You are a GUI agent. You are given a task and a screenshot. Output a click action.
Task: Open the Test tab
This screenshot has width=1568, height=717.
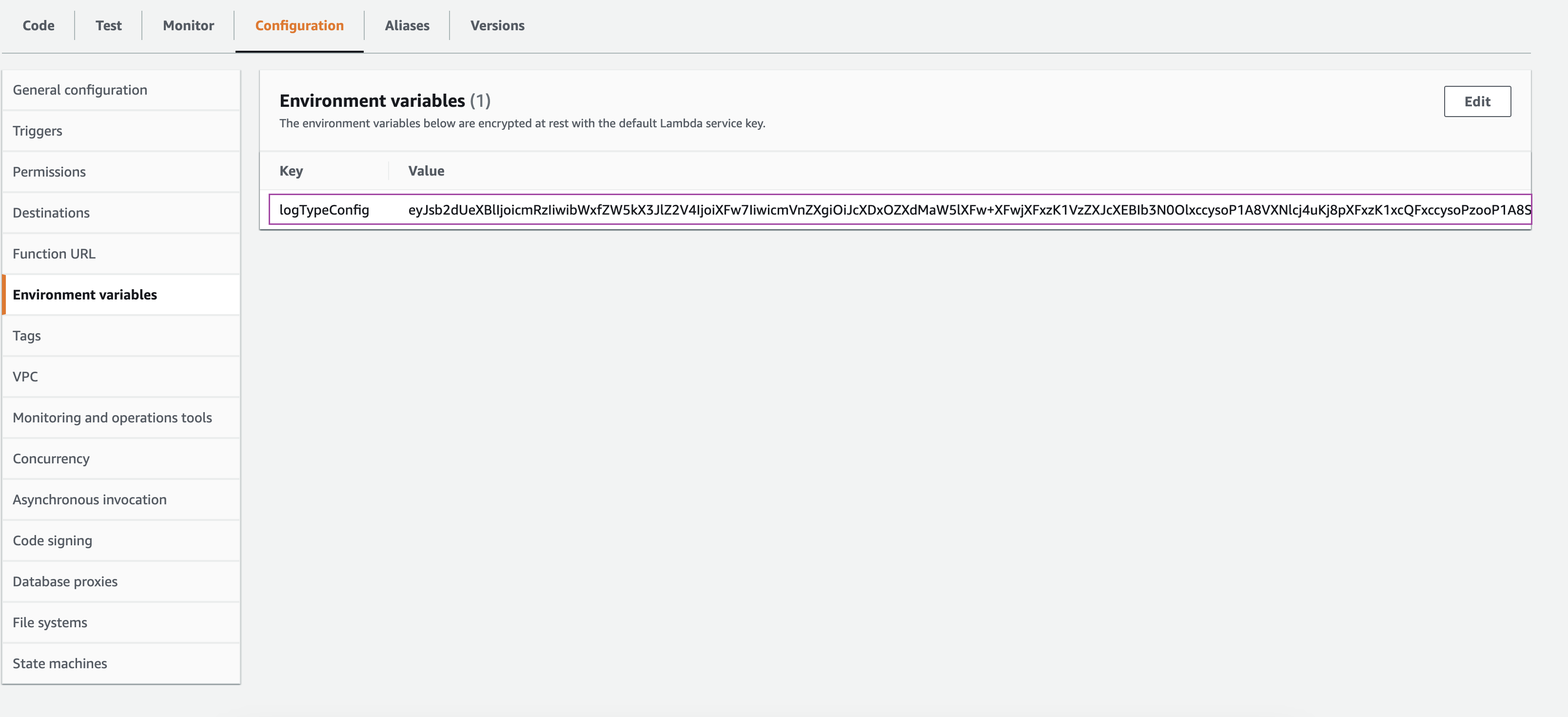pyautogui.click(x=108, y=25)
